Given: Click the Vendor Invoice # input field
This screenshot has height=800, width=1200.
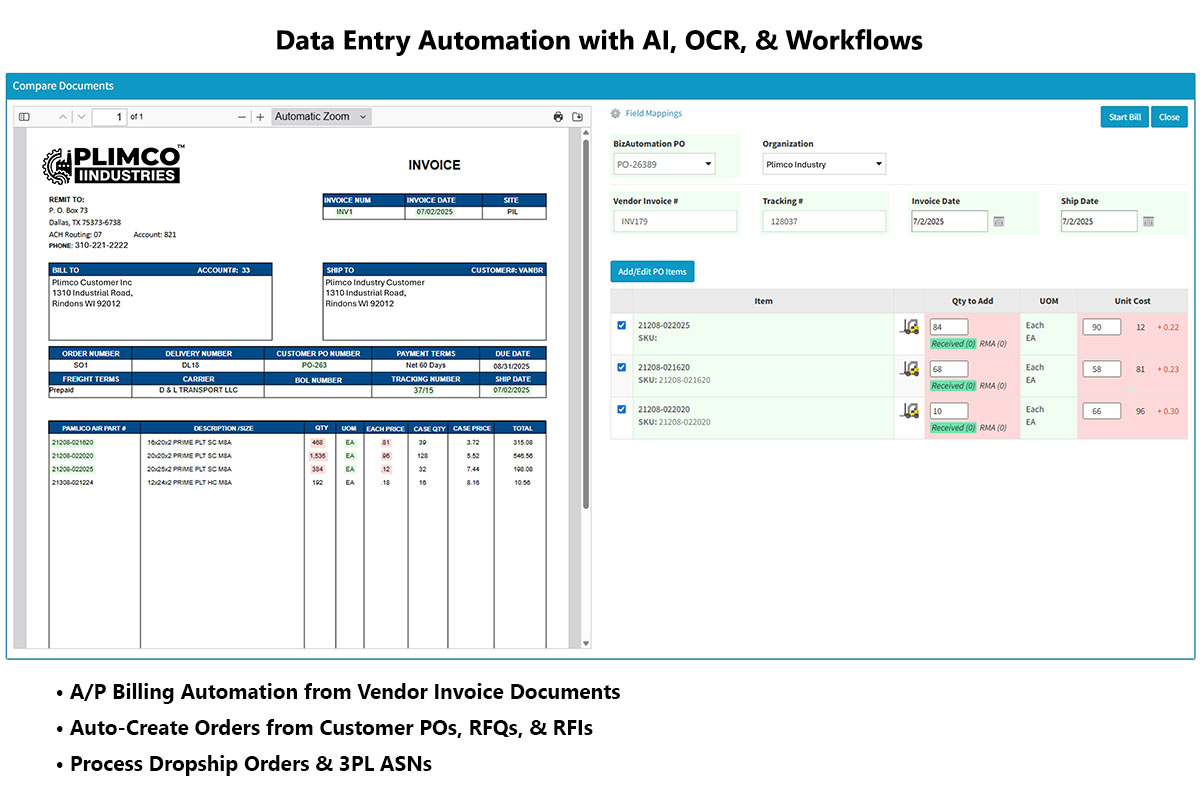Looking at the screenshot, I should (x=675, y=221).
